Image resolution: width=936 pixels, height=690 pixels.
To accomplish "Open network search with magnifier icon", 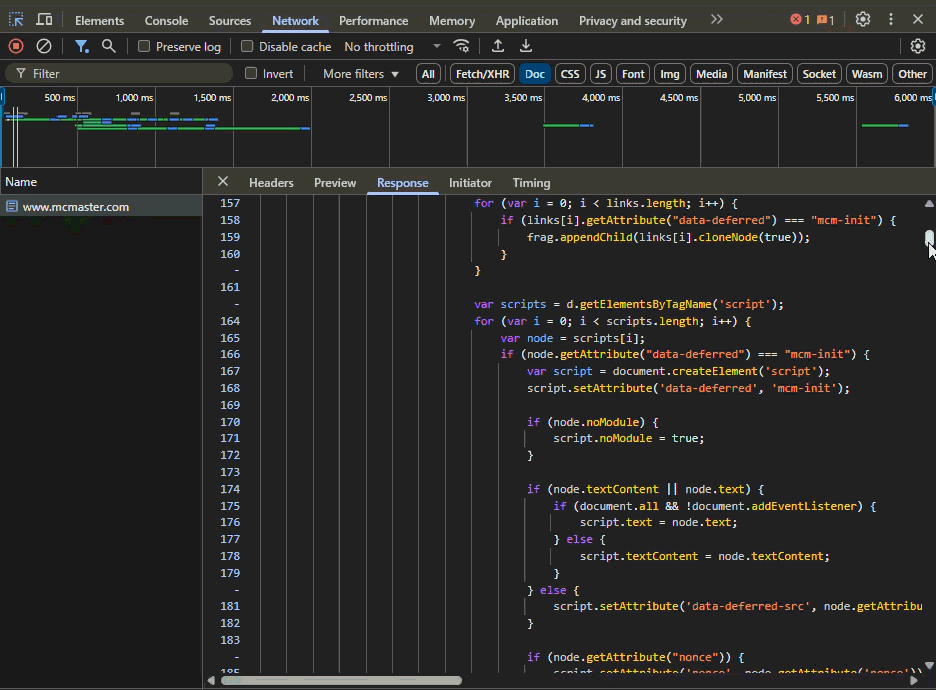I will coord(109,46).
